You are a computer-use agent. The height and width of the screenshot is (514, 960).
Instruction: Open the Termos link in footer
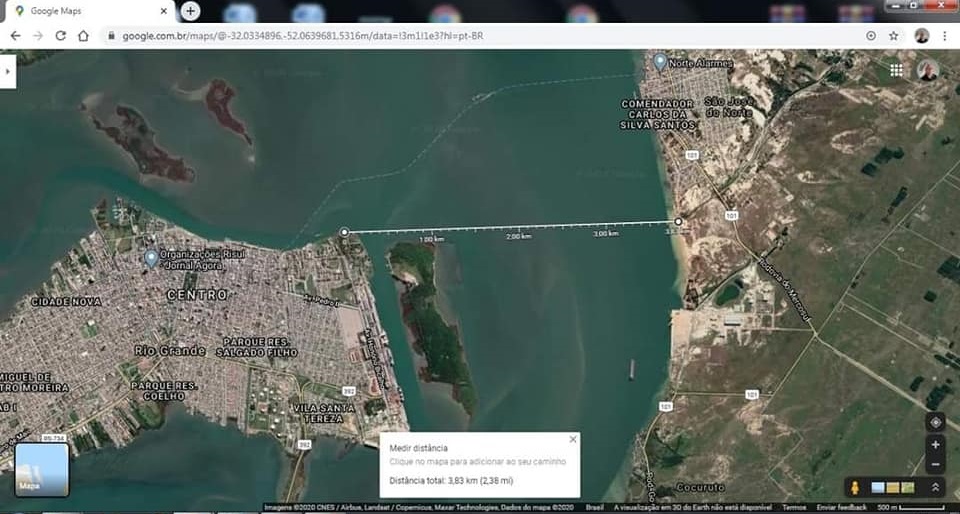(794, 508)
